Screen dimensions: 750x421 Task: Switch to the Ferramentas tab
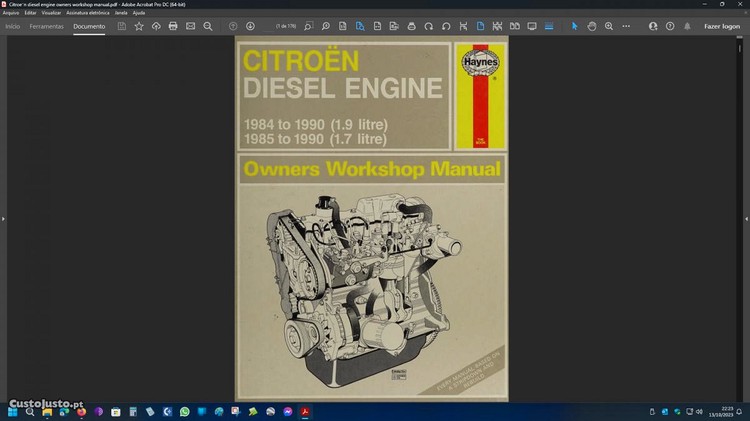click(46, 26)
